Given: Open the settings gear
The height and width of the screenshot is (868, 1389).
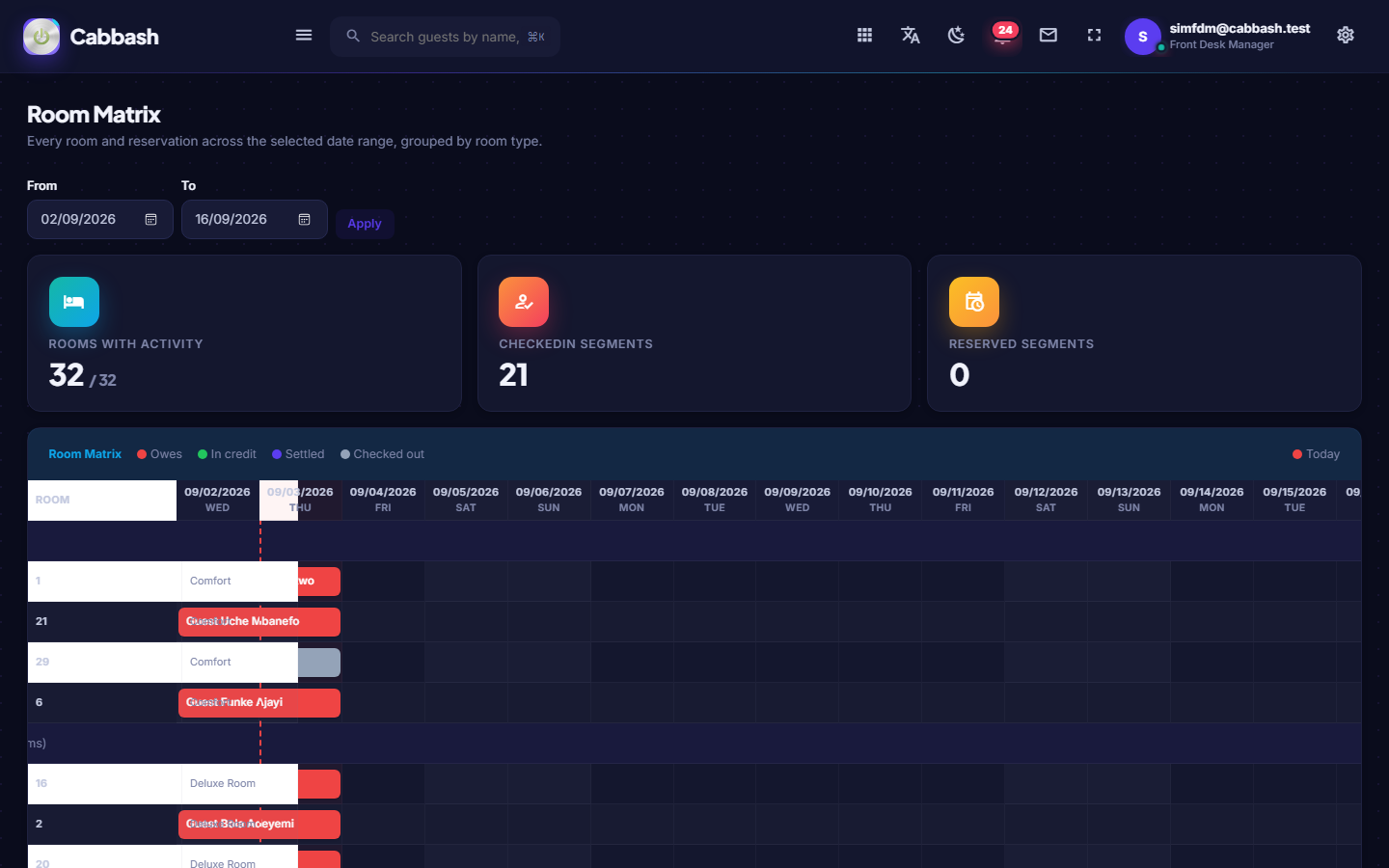Looking at the screenshot, I should coord(1346,36).
